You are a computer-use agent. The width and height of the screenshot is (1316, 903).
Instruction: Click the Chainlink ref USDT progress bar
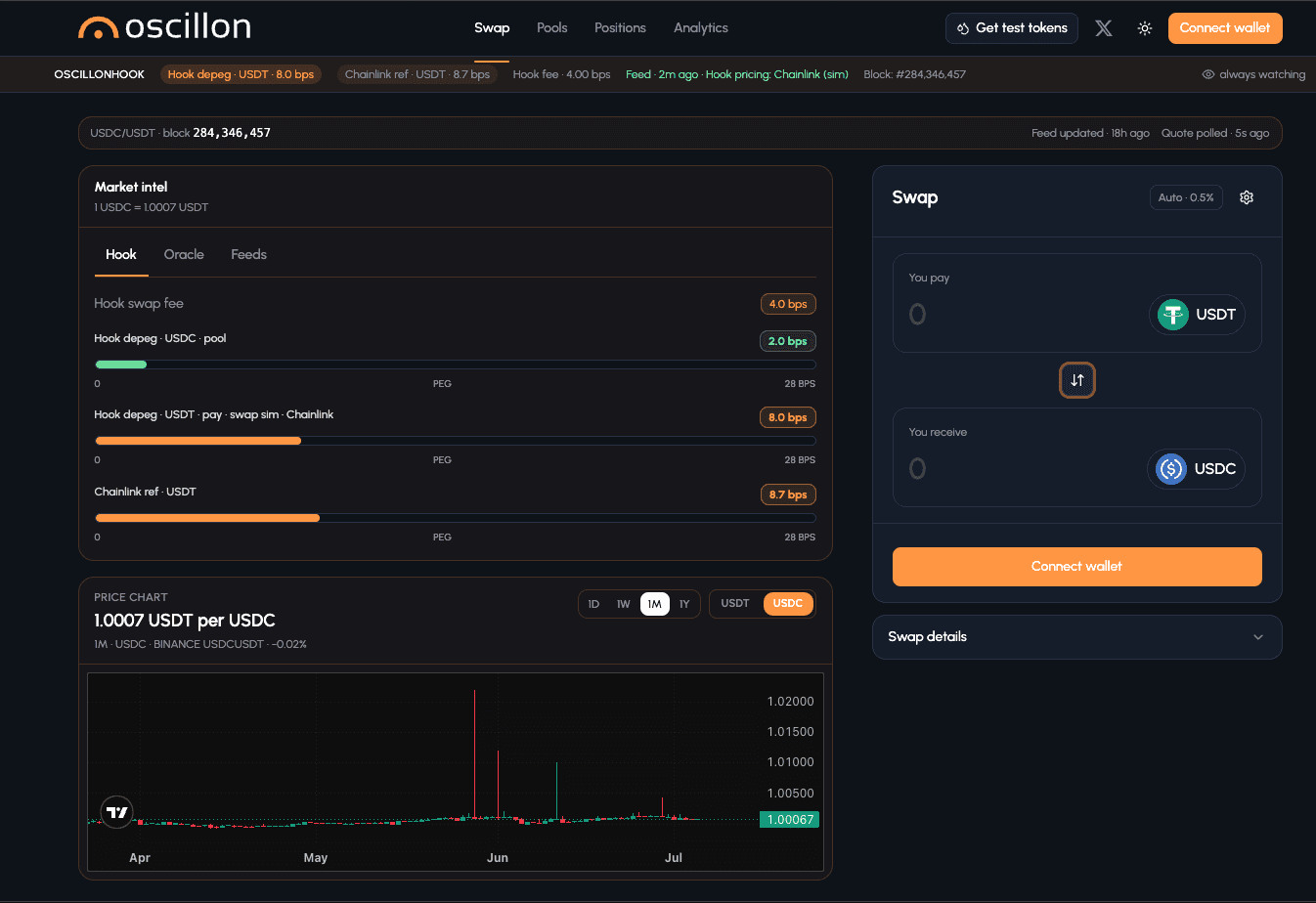point(456,518)
